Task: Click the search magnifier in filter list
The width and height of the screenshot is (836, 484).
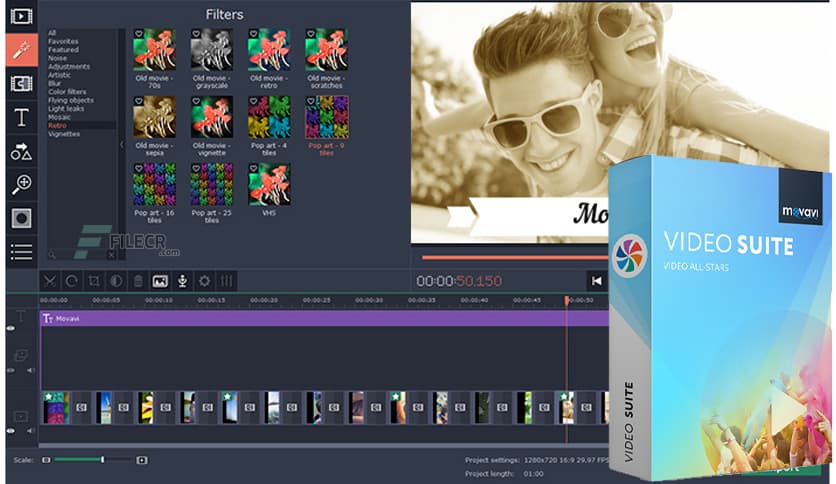Action: point(52,255)
